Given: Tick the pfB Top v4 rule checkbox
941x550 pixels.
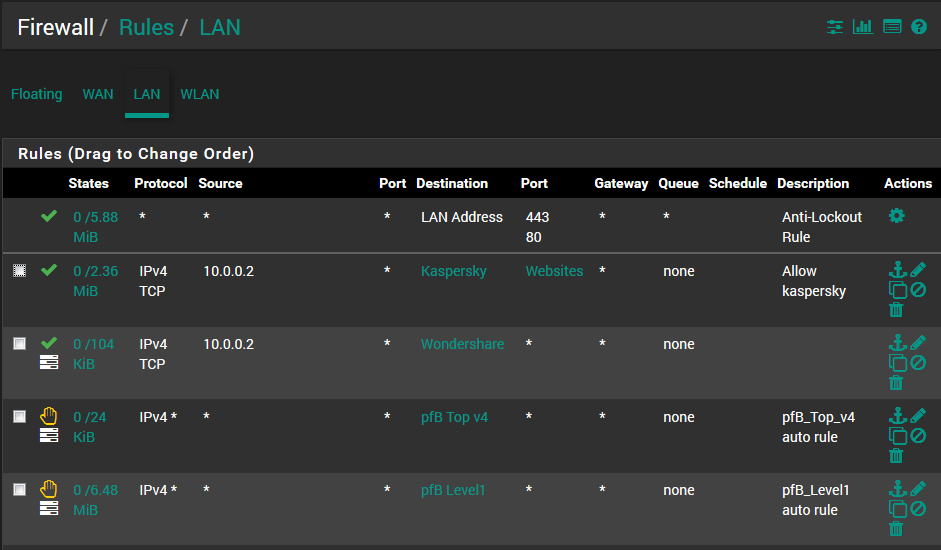Looking at the screenshot, I should click(x=19, y=417).
